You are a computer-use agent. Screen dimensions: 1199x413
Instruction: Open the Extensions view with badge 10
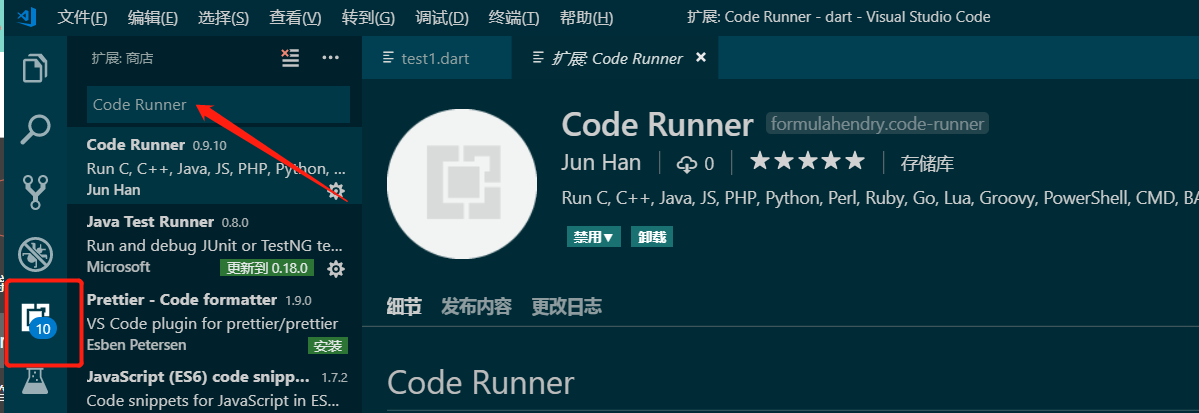(38, 320)
